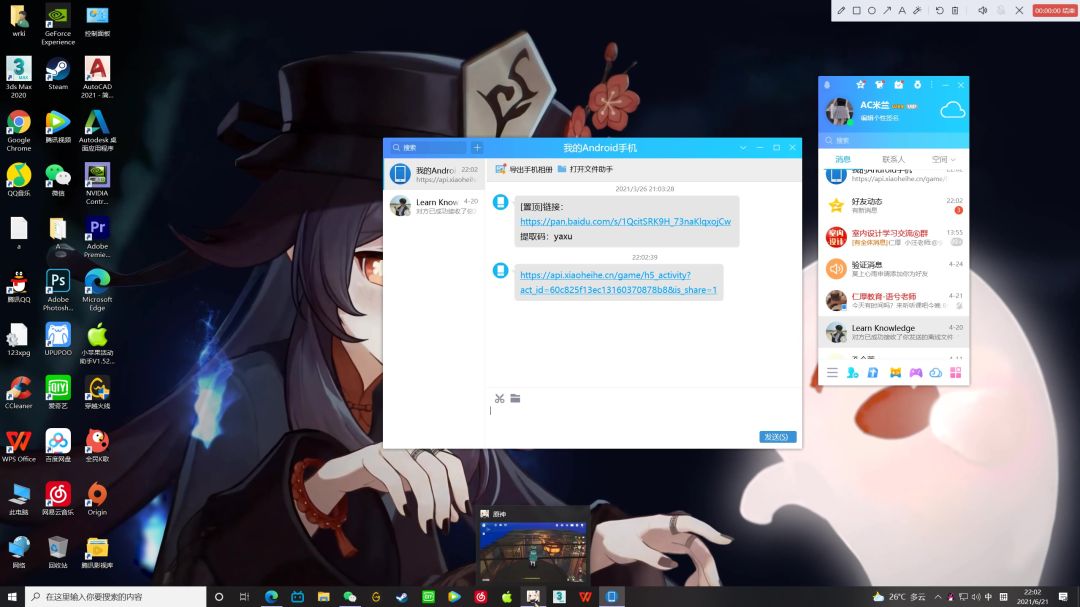Select the highlighter pen in recorder toolbar
Viewport: 1080px width, 607px height.
(x=917, y=10)
